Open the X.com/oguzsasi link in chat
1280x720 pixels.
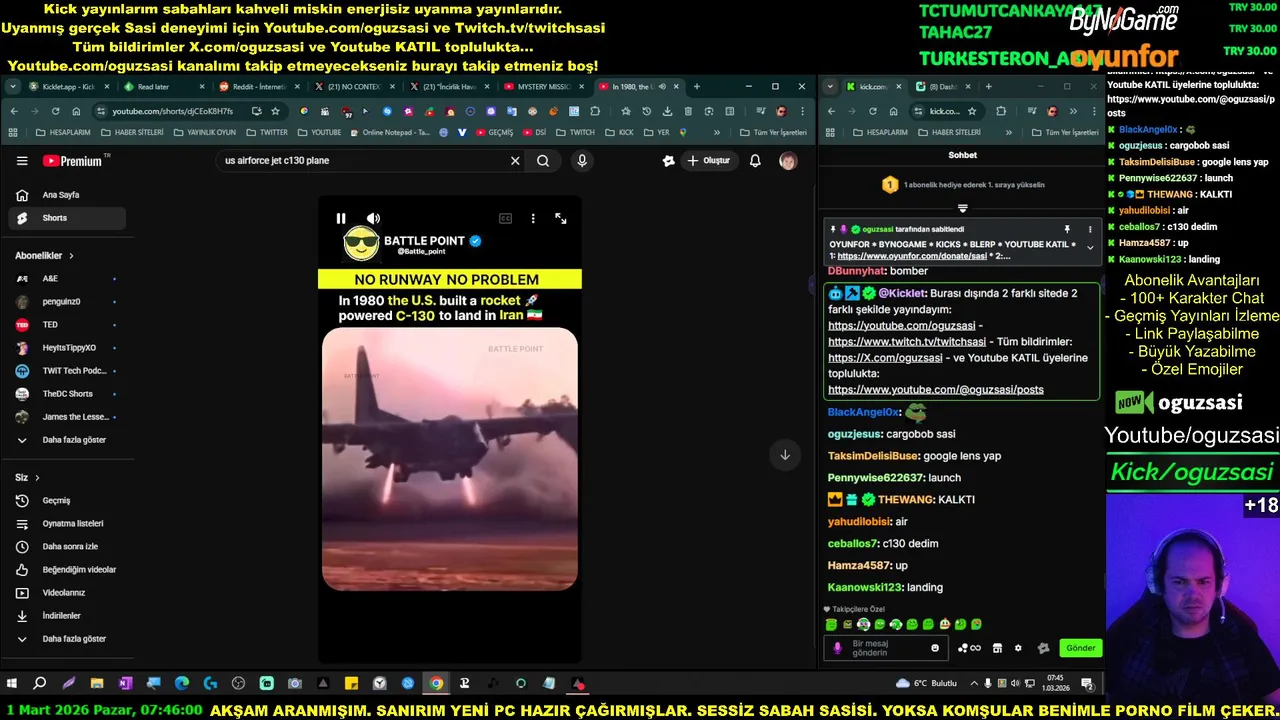click(885, 357)
